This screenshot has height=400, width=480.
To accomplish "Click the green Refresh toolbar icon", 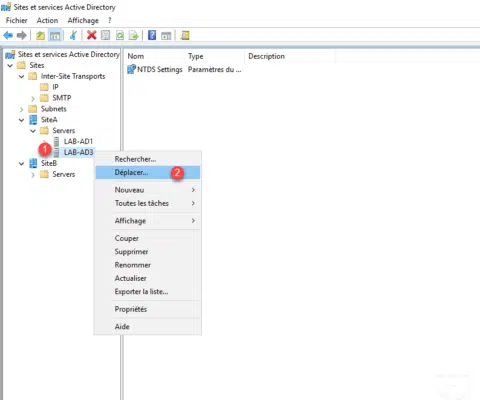I will (119, 35).
